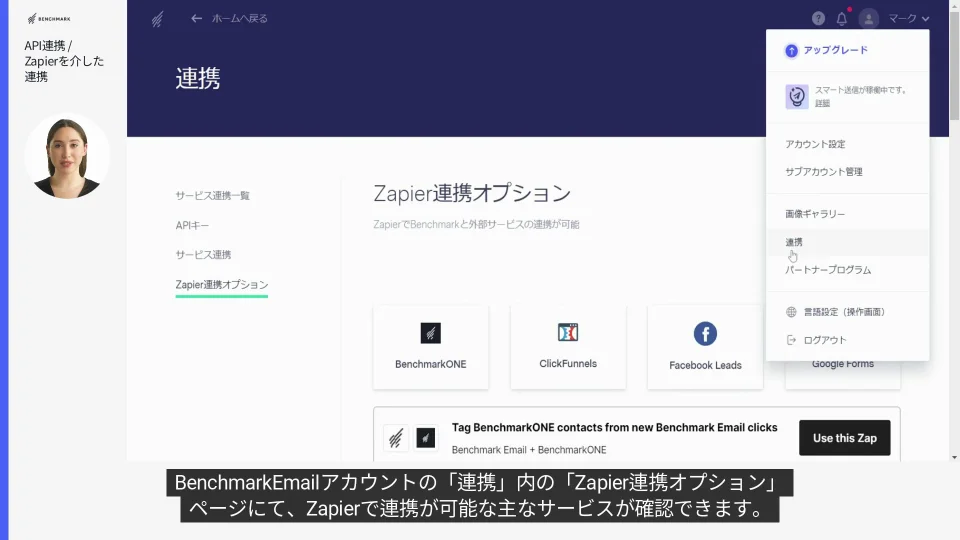Click the scrollbar down arrow
This screenshot has width=960, height=540.
point(954,457)
